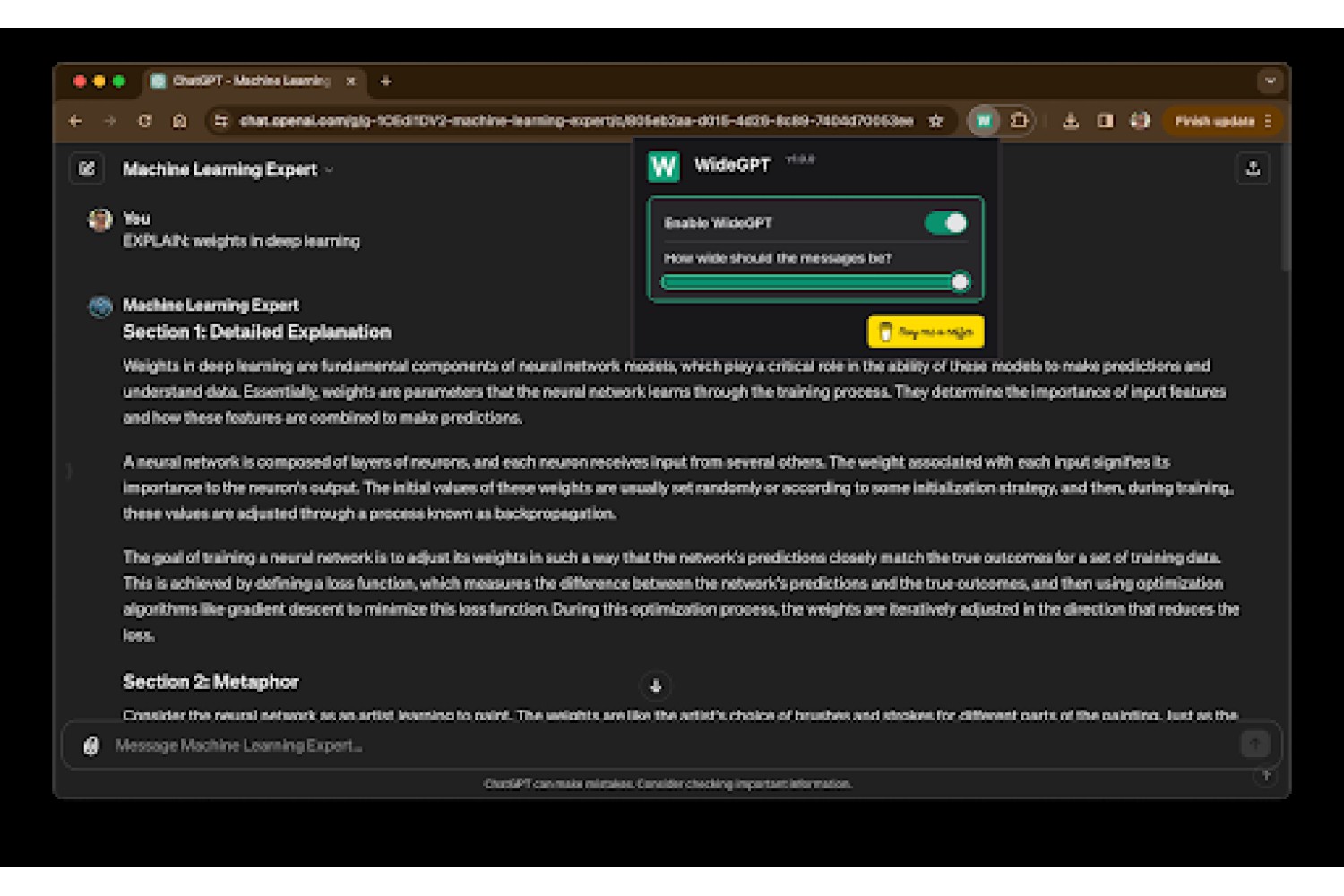Screen dimensions: 1344x896
Task: Open the tab search dropdown arrow
Action: (x=1270, y=82)
